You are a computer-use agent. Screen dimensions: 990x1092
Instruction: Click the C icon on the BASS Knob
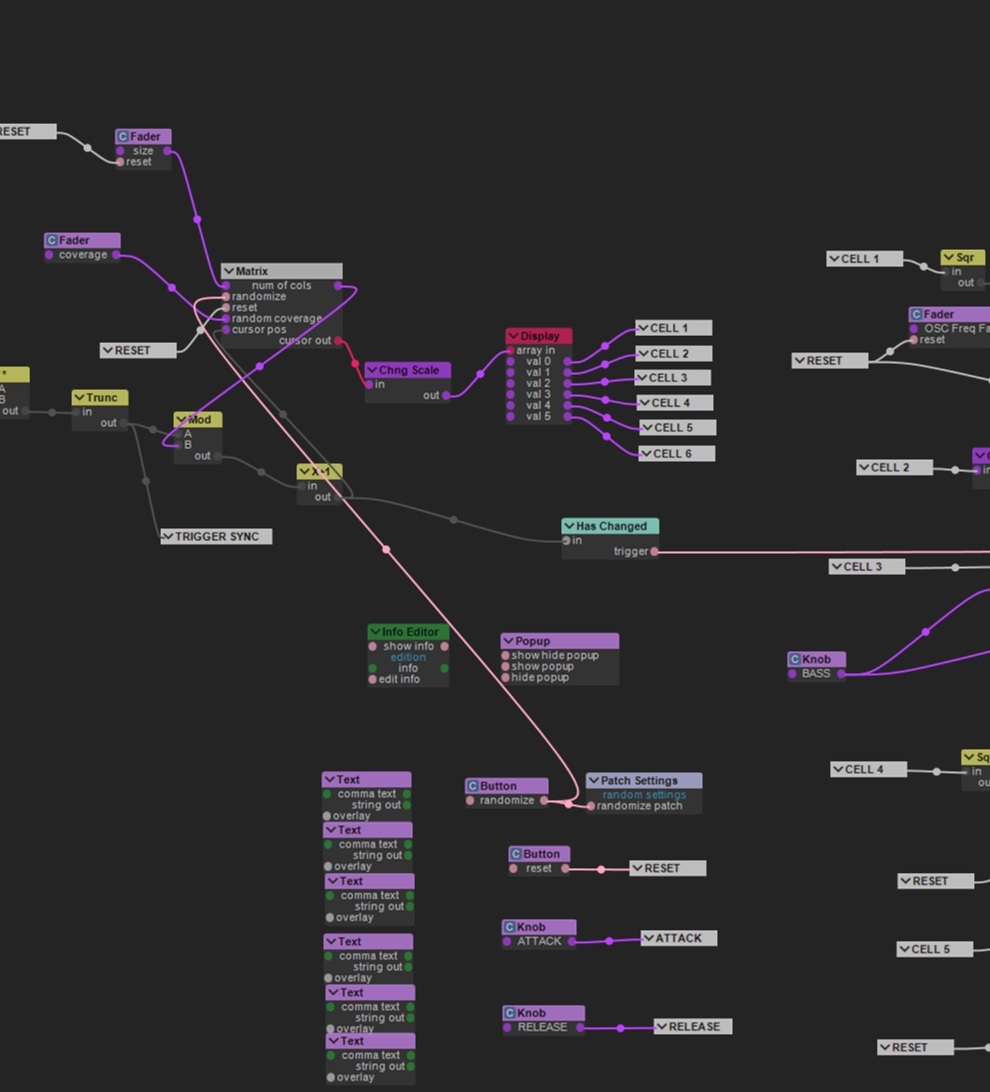tap(795, 660)
